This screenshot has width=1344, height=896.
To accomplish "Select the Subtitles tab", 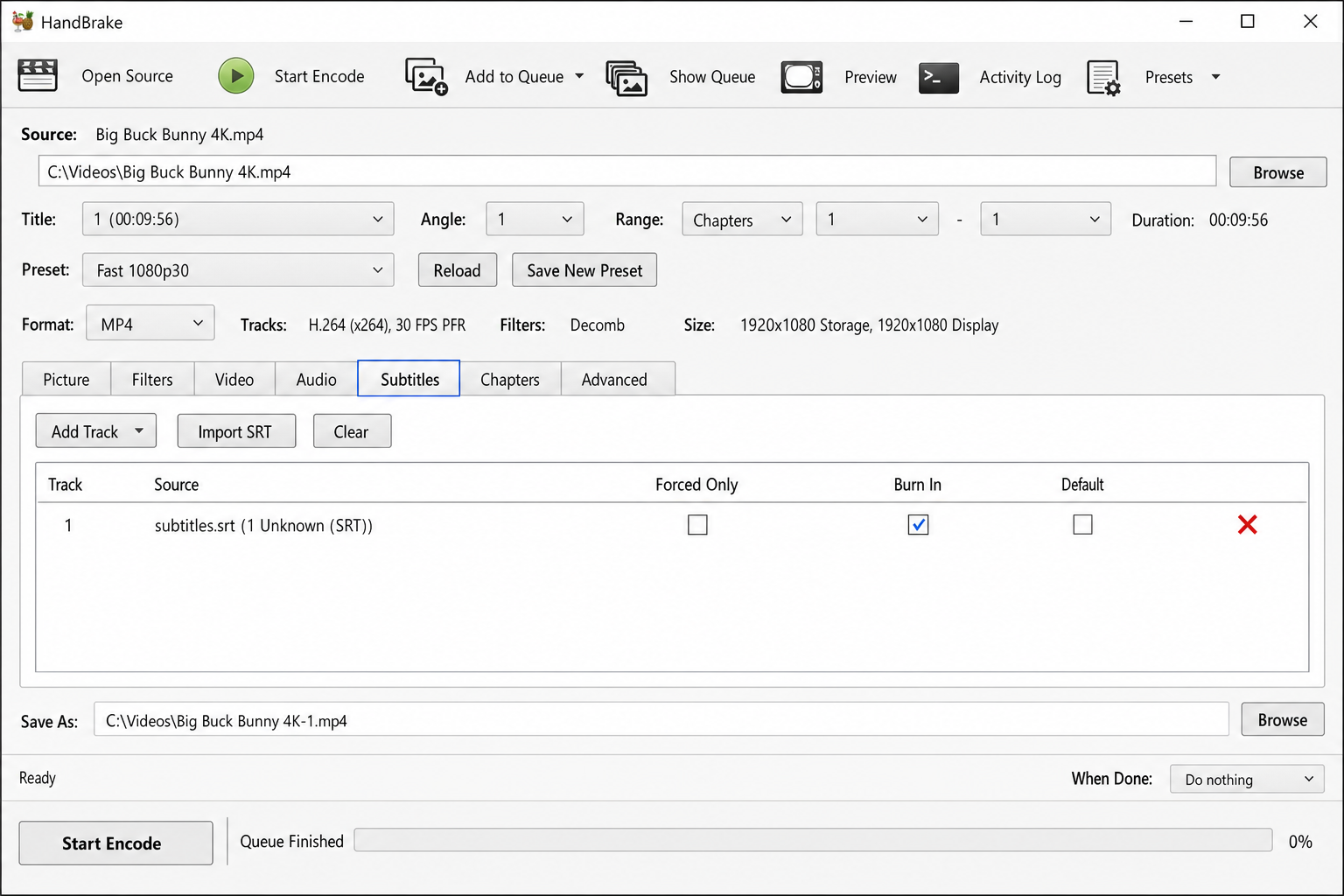I will click(409, 379).
